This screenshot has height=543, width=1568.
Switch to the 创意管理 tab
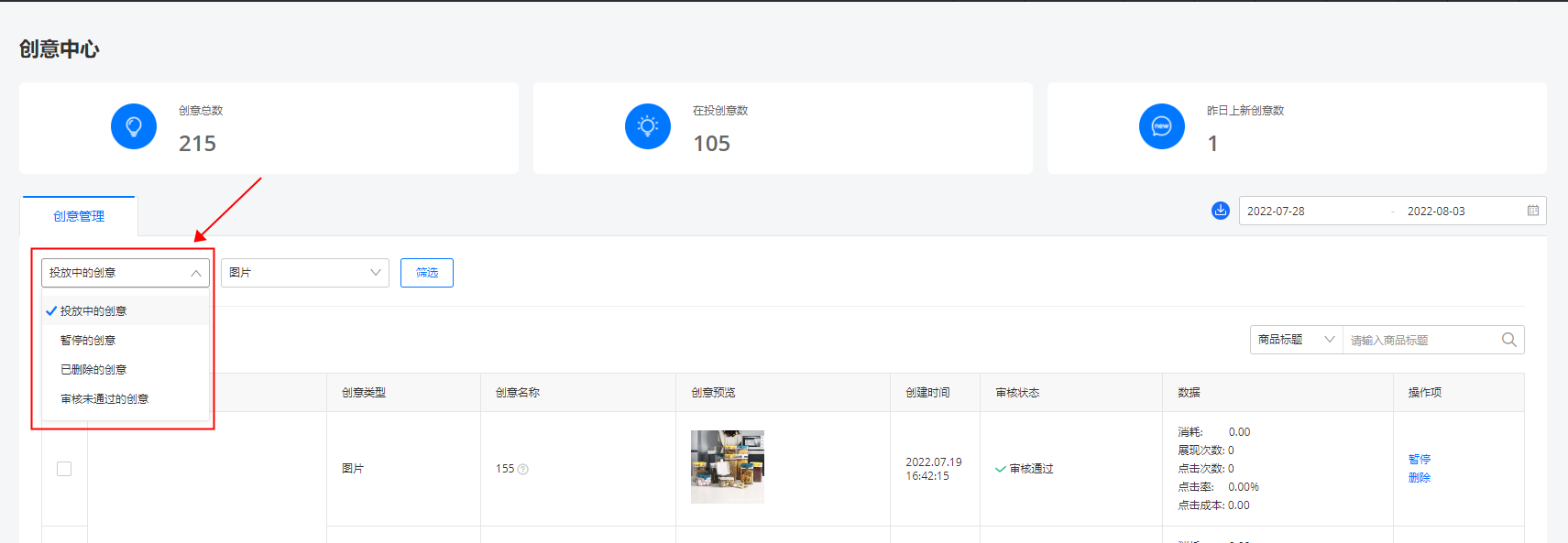tap(79, 216)
